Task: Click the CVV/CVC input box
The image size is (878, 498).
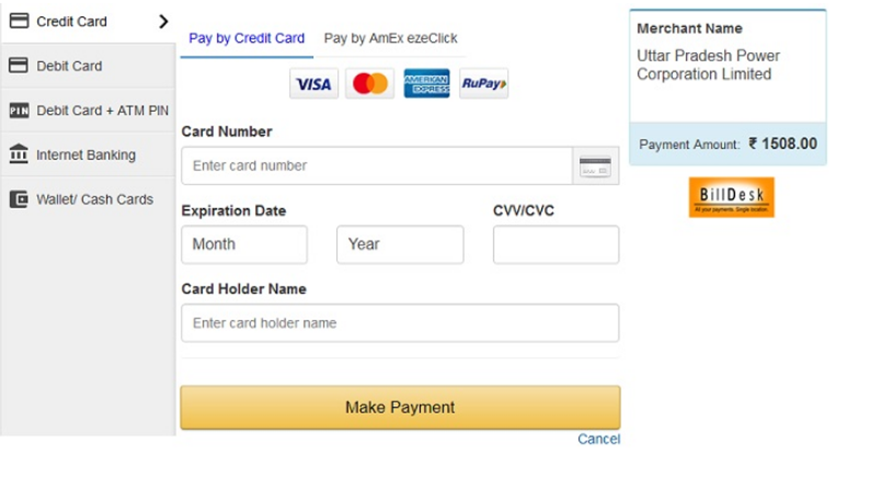Action: pos(556,245)
